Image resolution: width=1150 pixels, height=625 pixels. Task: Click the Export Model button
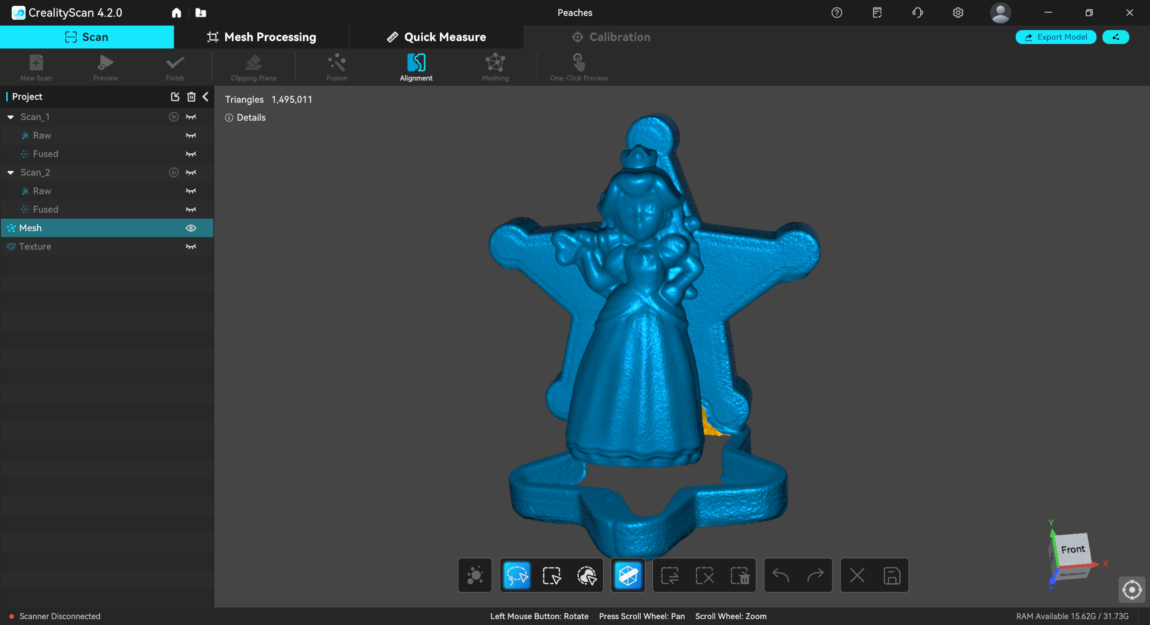[x=1055, y=37]
